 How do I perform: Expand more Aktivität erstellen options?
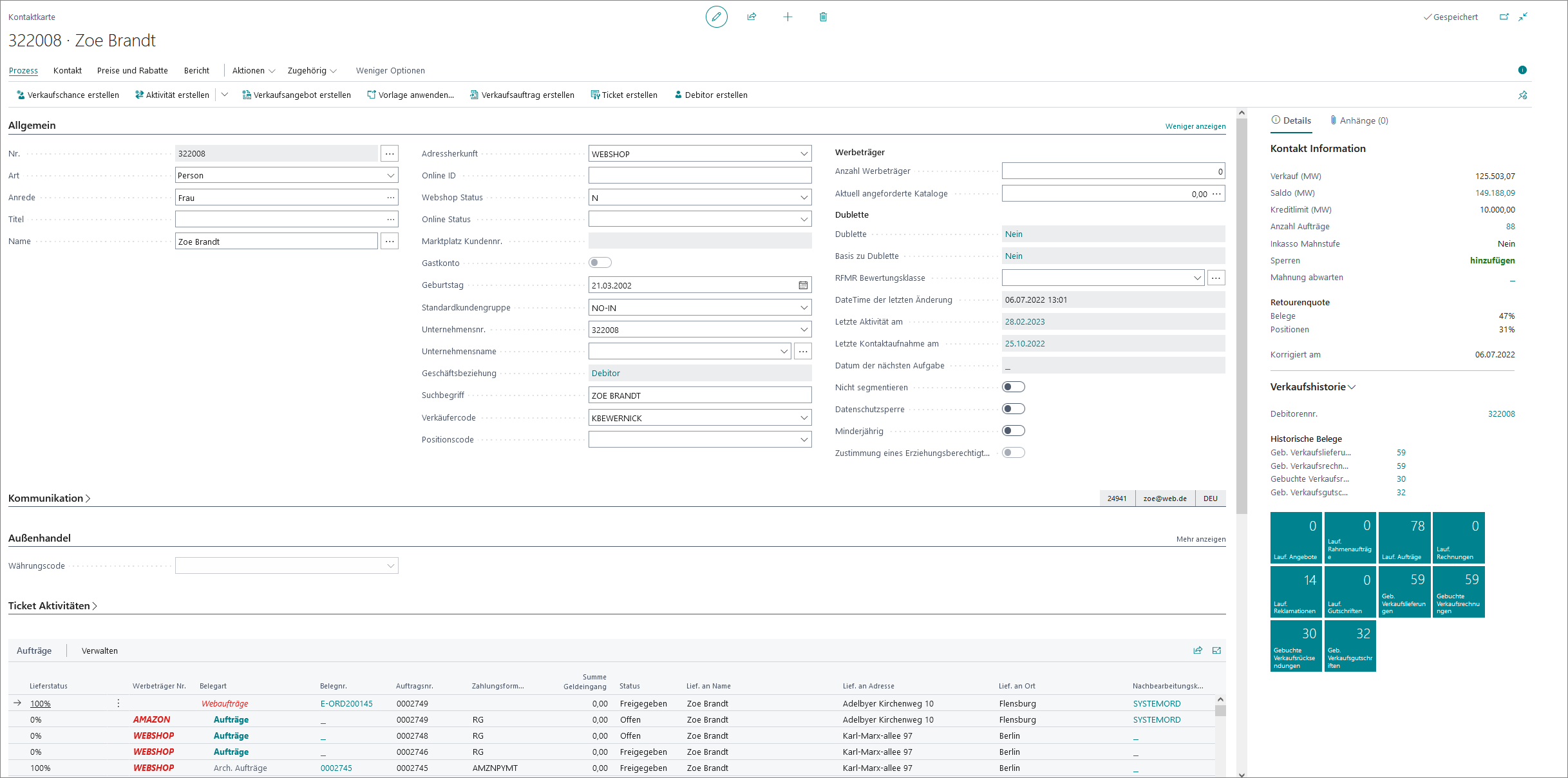(x=225, y=95)
